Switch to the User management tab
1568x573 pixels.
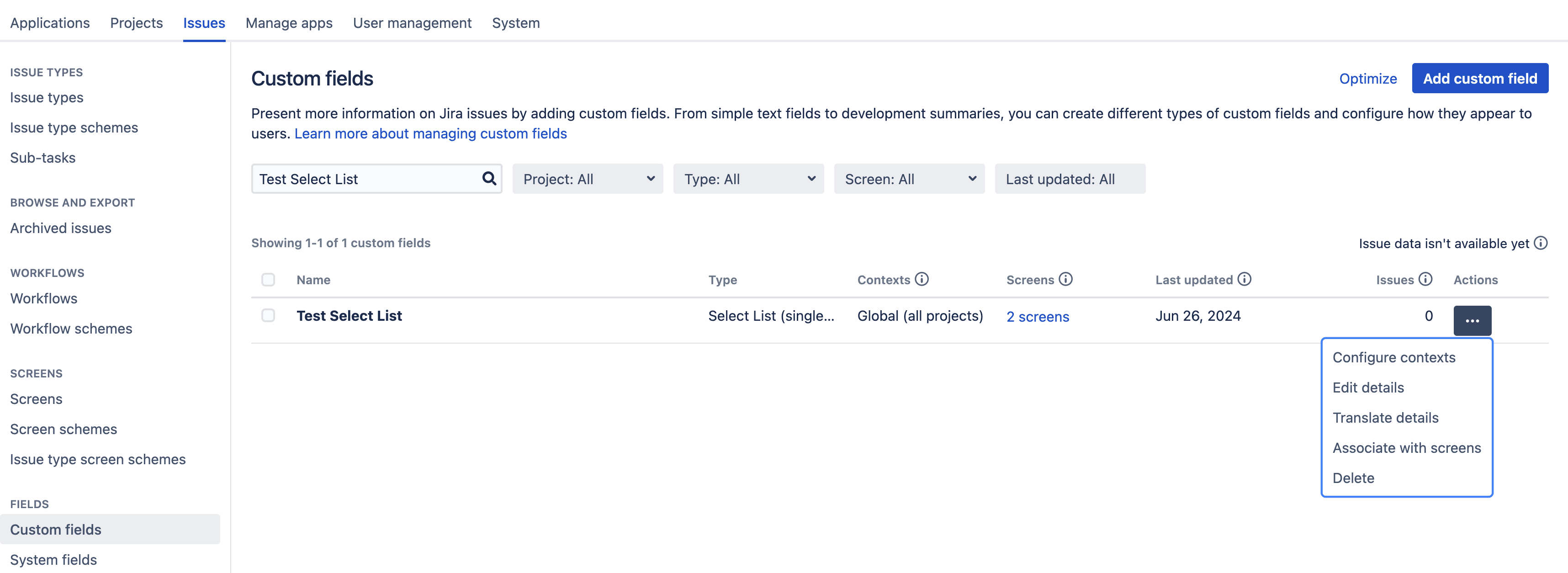click(x=412, y=23)
